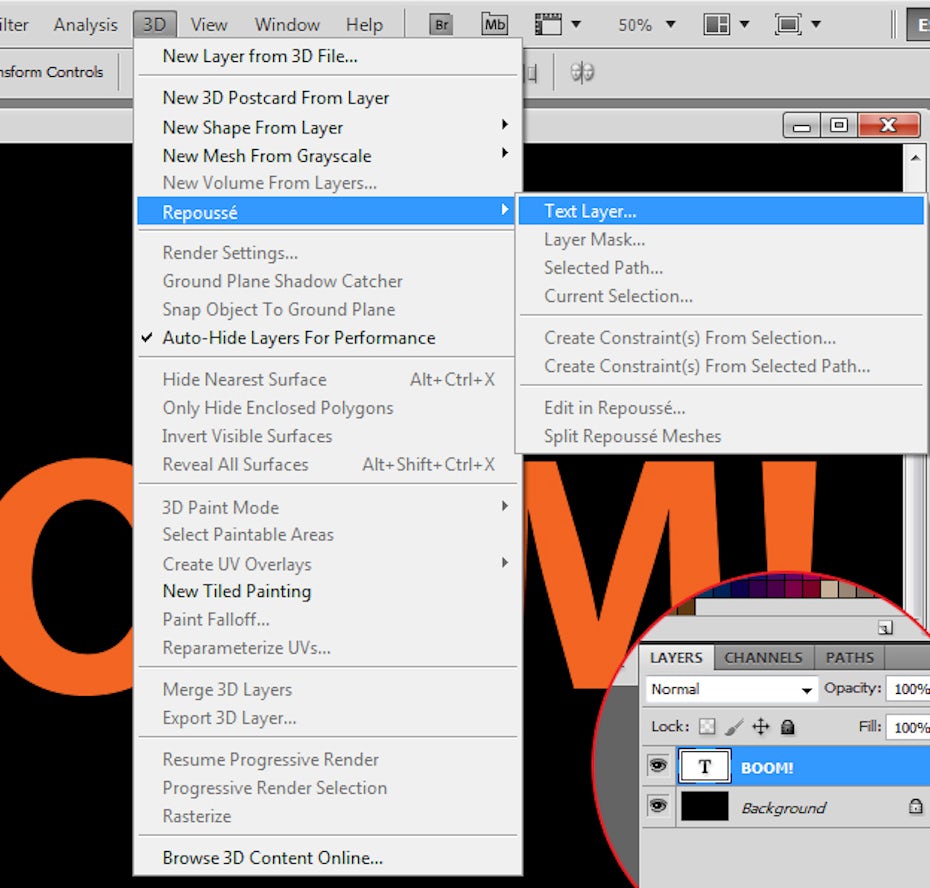Hide the BOOM! text layer

coord(658,766)
